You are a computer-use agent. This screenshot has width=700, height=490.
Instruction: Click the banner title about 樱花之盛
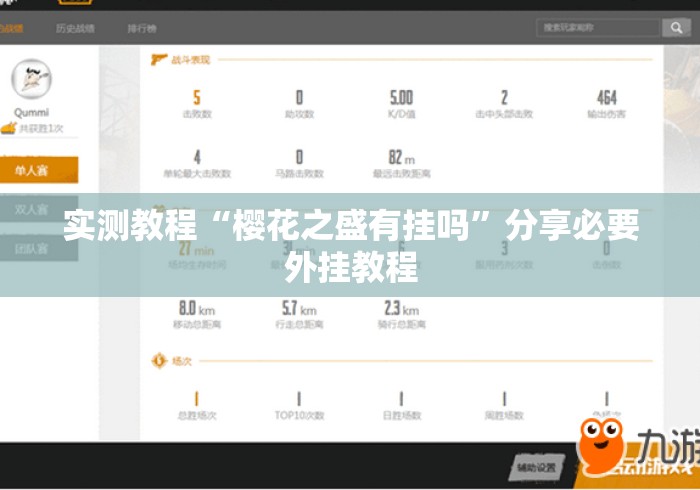point(351,245)
